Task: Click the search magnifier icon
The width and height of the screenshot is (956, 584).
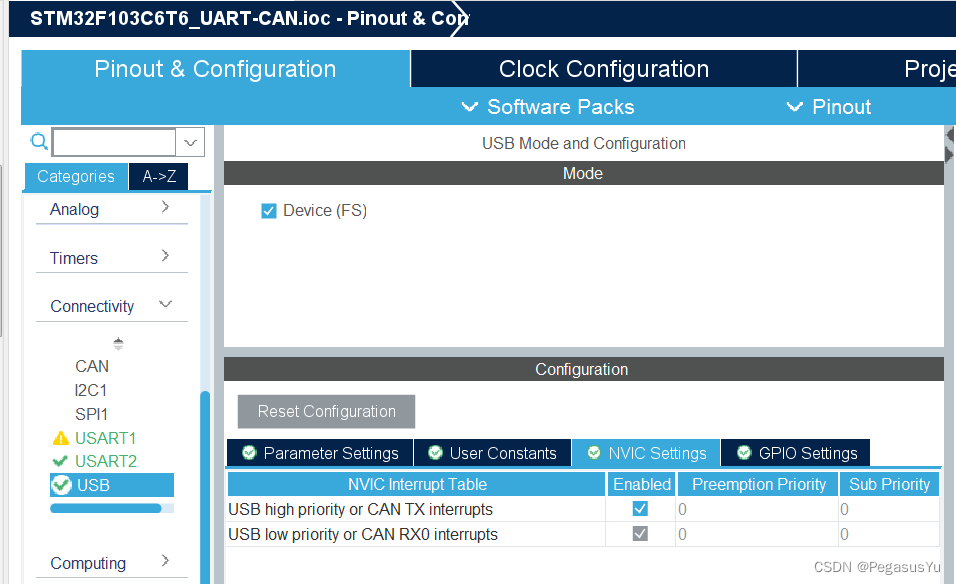Action: tap(38, 141)
